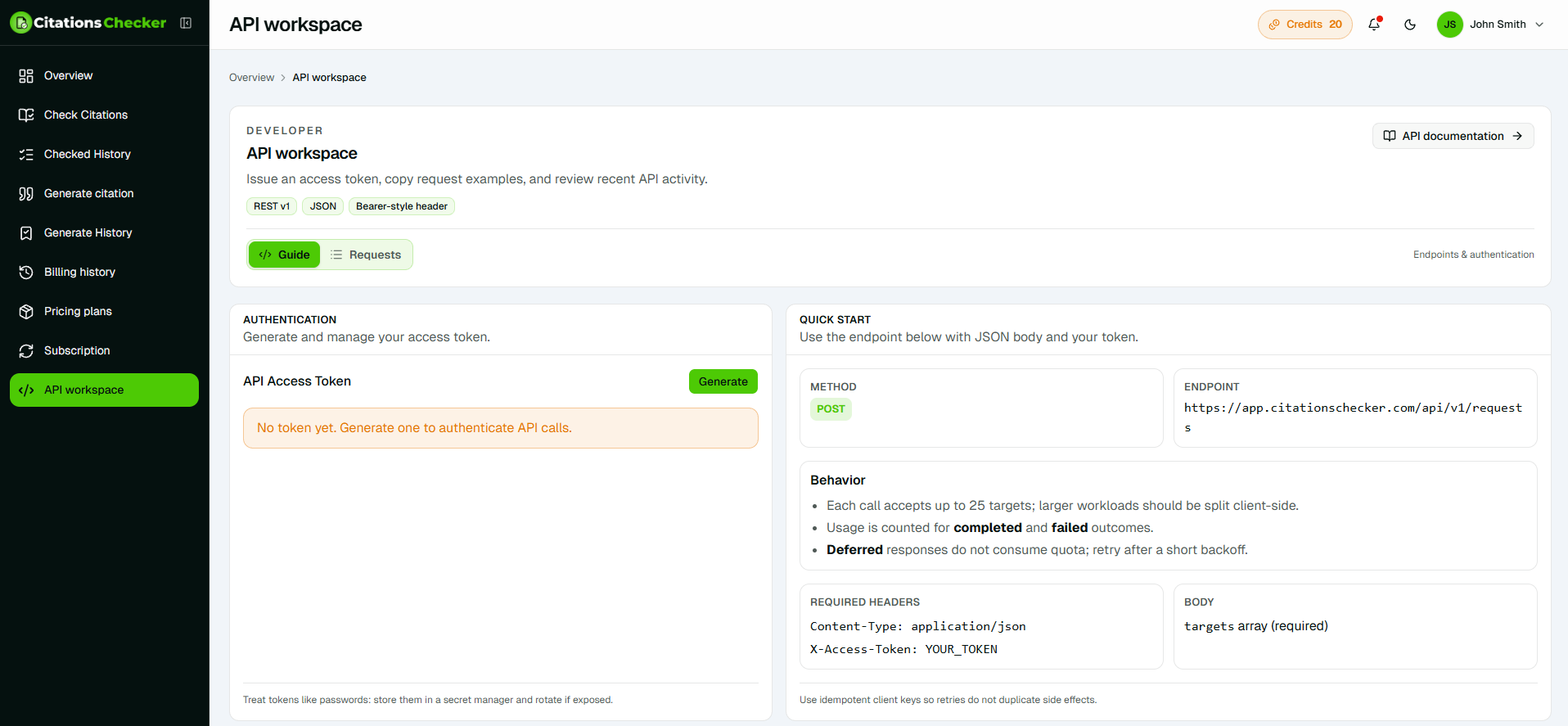Open the API documentation button

pyautogui.click(x=1453, y=136)
